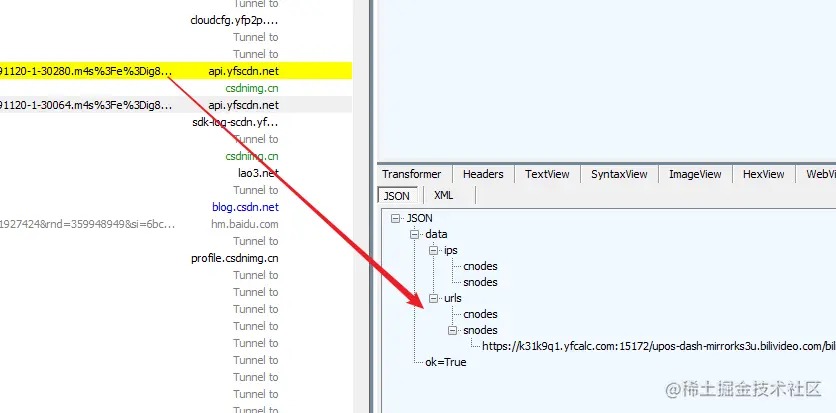Open the Headers tab
The image size is (836, 413).
click(483, 174)
